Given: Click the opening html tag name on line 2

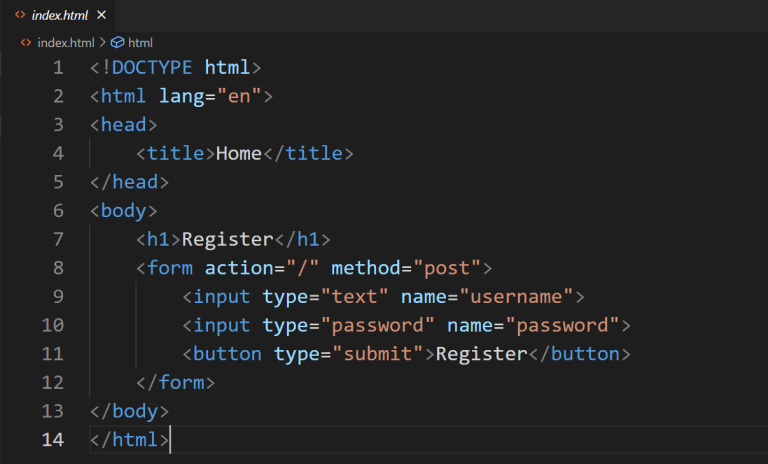Looking at the screenshot, I should tap(123, 97).
